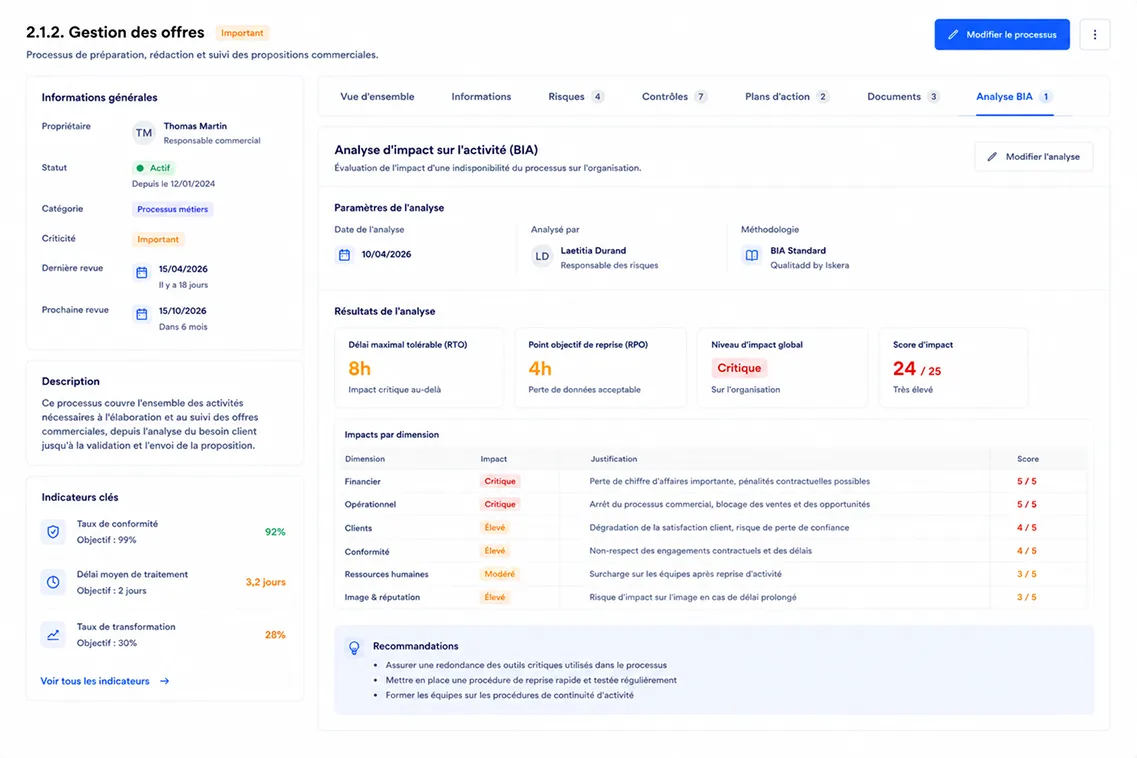Click the Élevé badge in Clients row
The image size is (1137, 758).
coord(495,527)
